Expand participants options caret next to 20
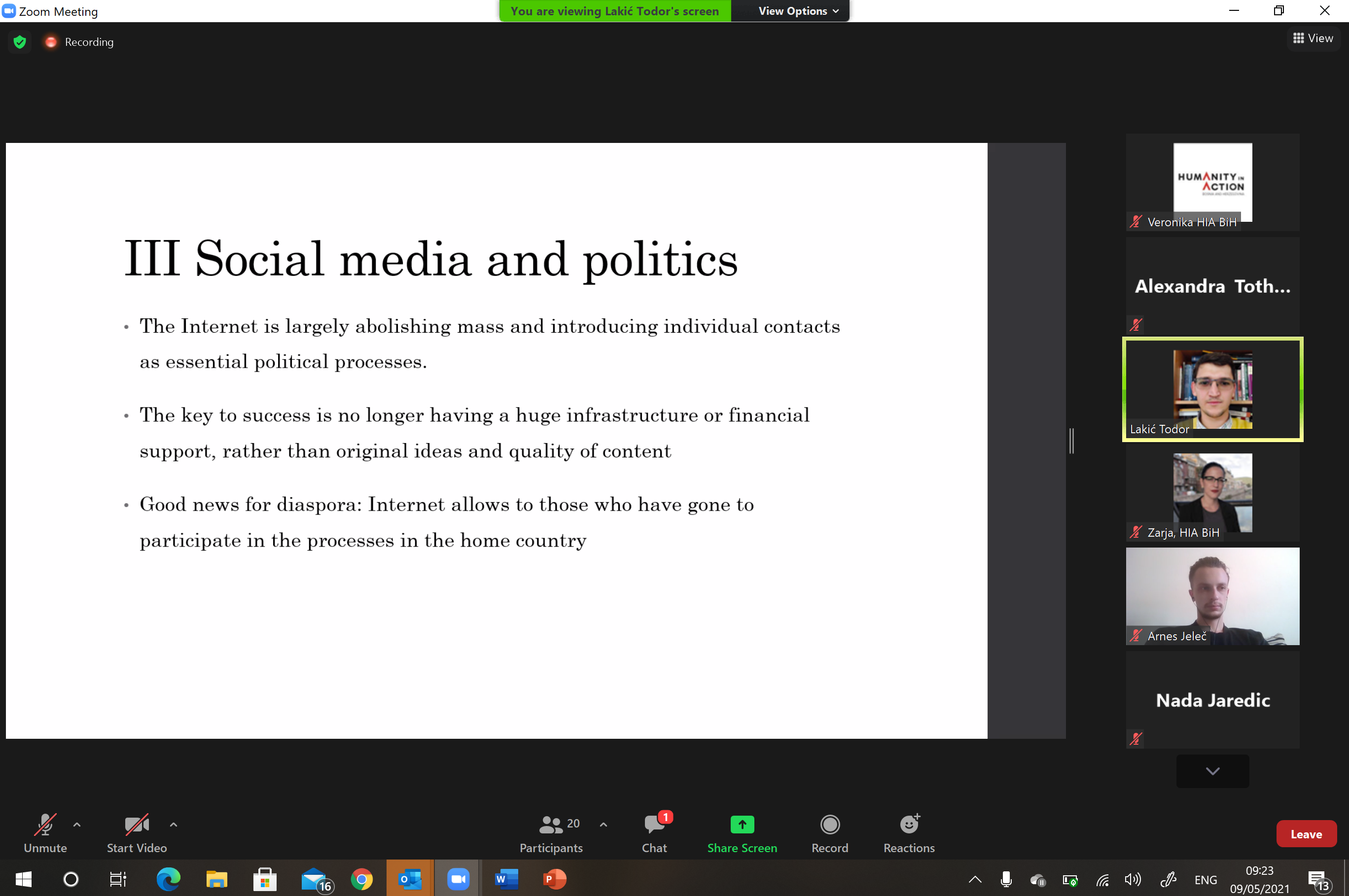 coord(603,824)
